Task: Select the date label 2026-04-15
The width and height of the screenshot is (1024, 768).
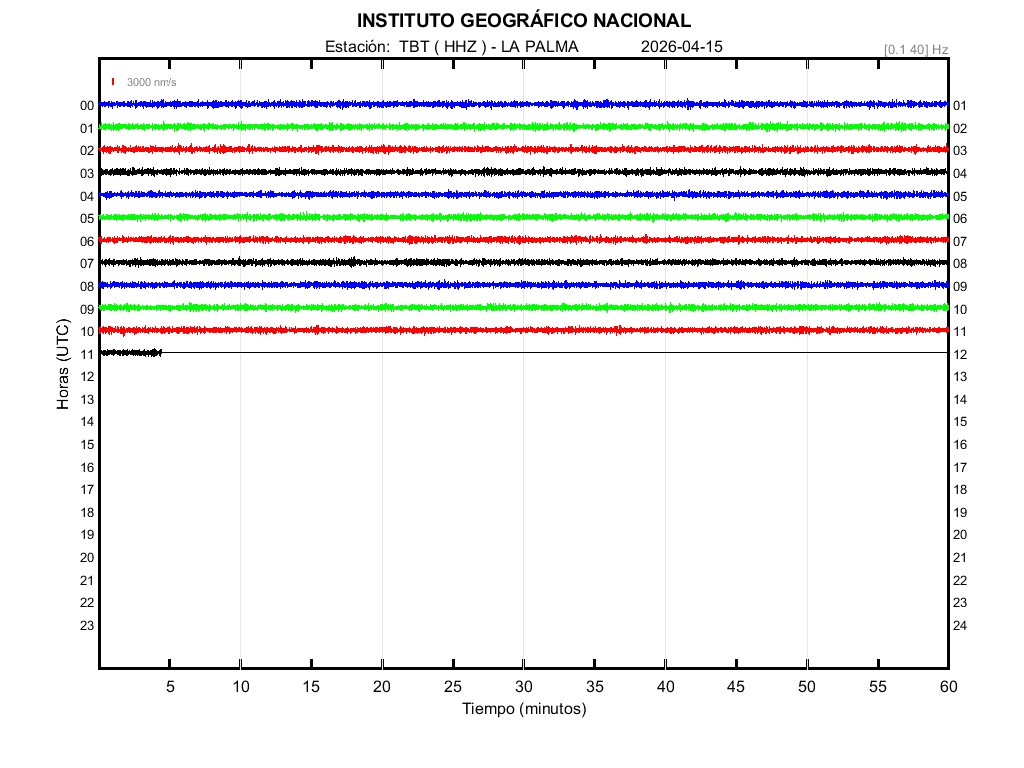Action: tap(681, 47)
